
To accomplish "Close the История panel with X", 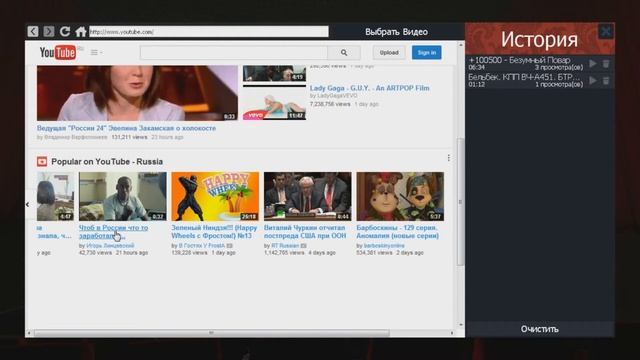I will coord(606,31).
